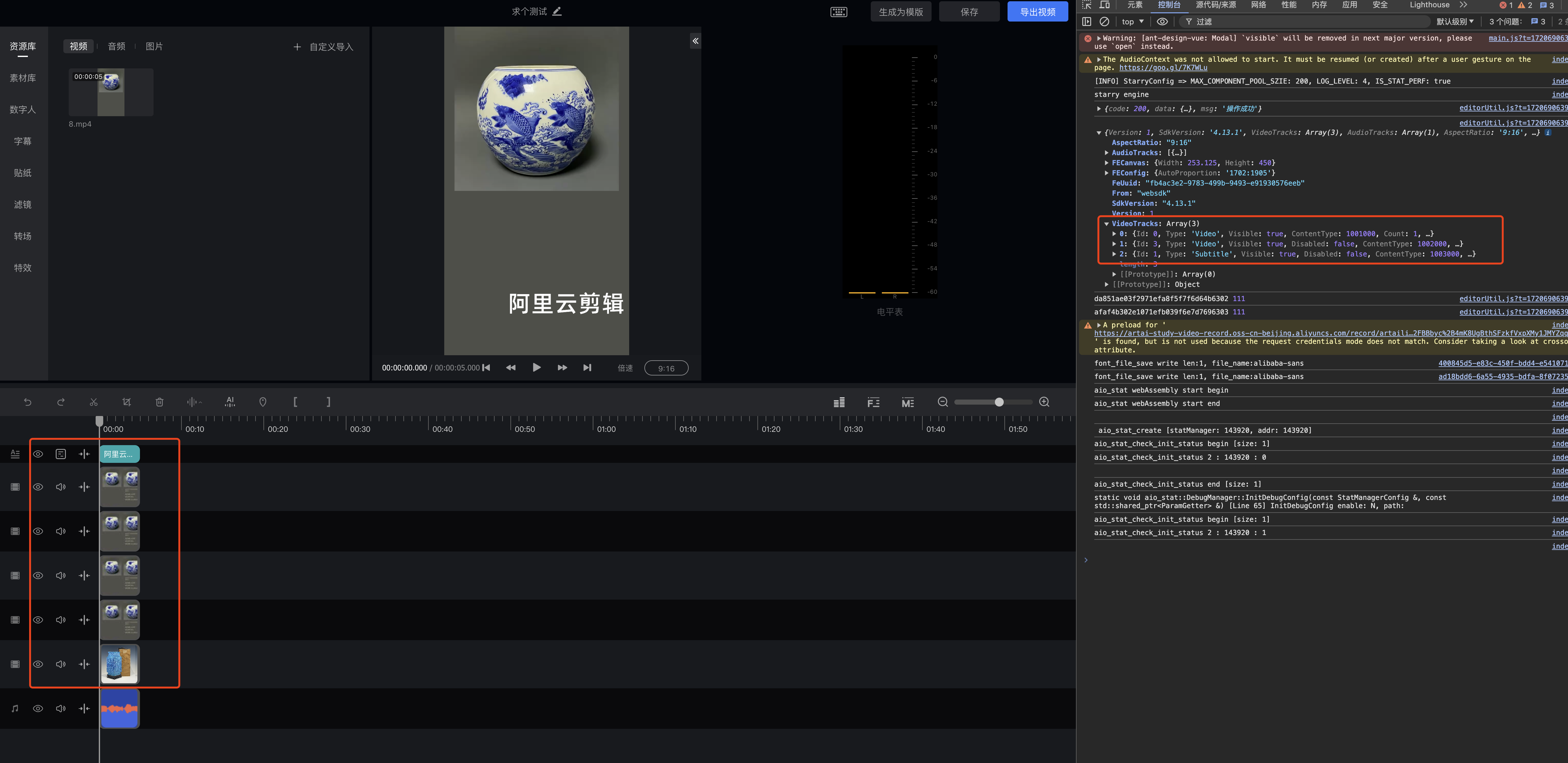
Task: Zoom out the timeline
Action: (x=943, y=401)
